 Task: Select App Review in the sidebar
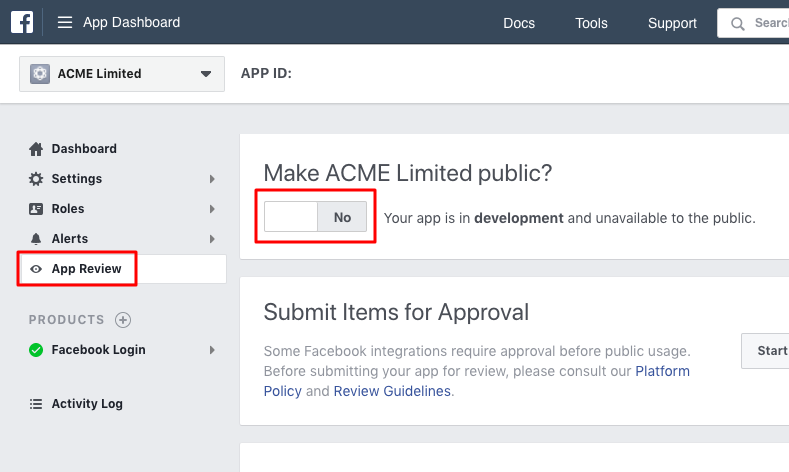click(x=87, y=269)
